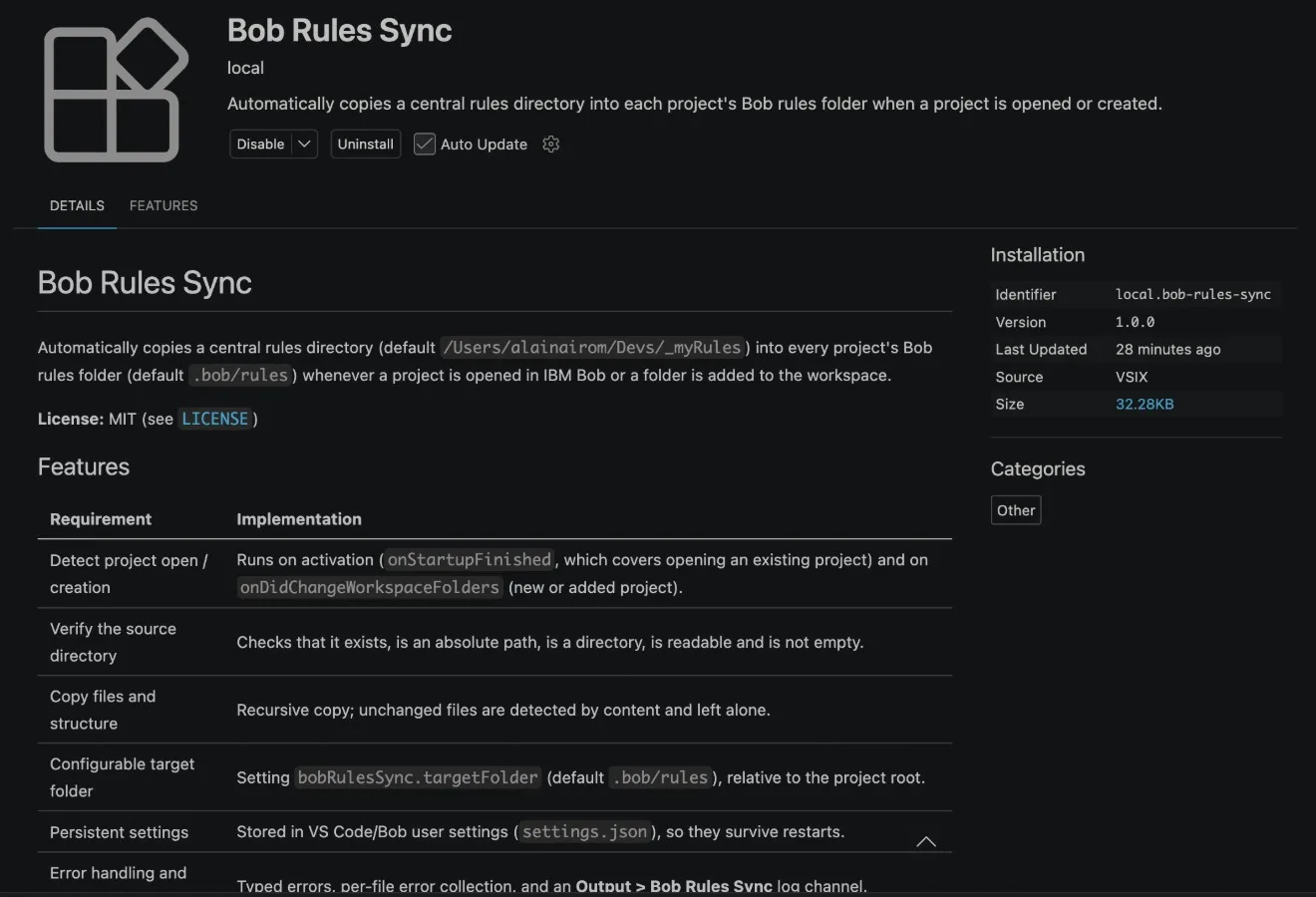Click the Identifier label in Installation
Image resolution: width=1316 pixels, height=897 pixels.
pos(1025,294)
